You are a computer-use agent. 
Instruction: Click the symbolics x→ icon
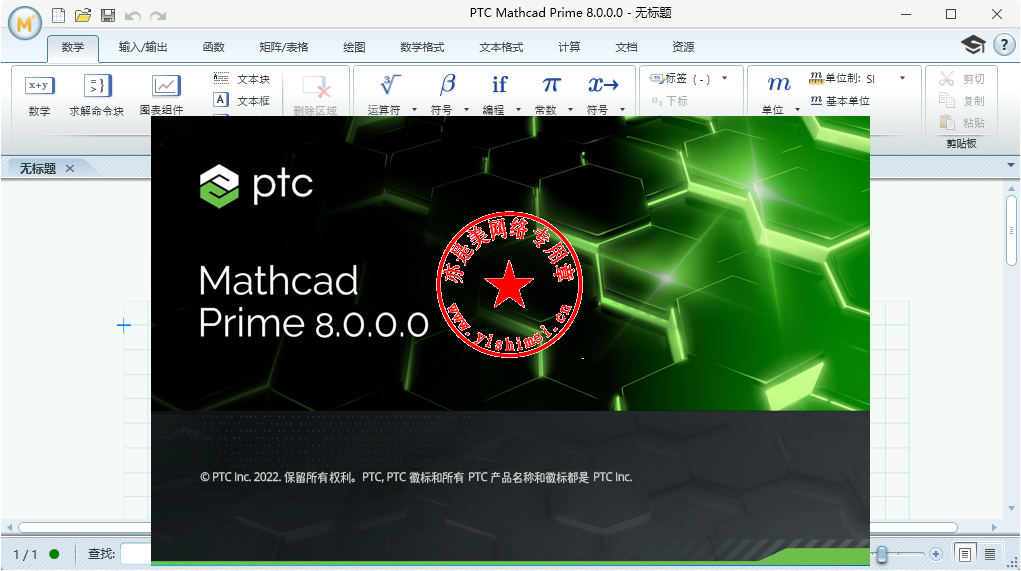(x=604, y=85)
